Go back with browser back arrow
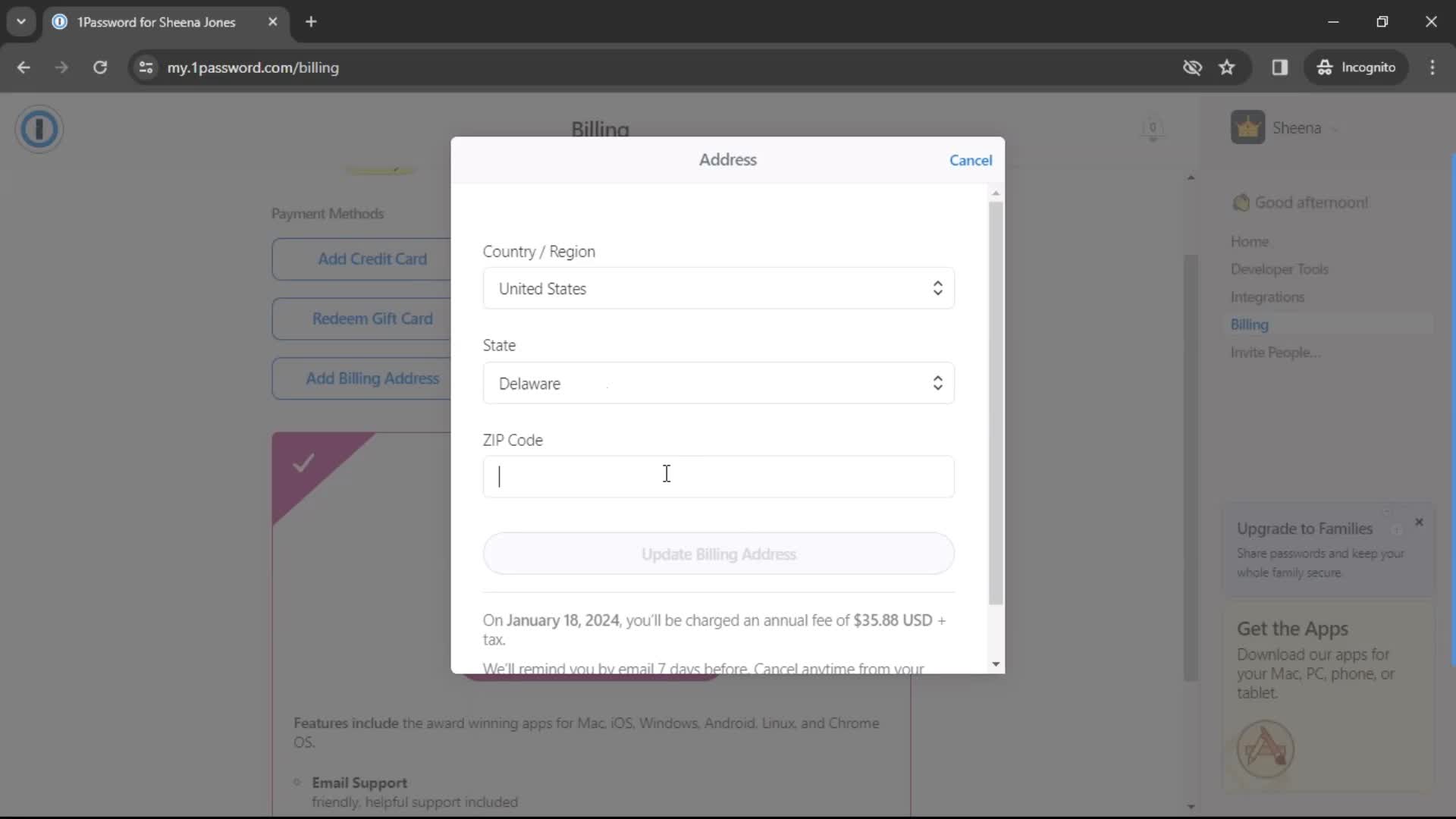Screen dimensions: 1456x819 pos(24,67)
